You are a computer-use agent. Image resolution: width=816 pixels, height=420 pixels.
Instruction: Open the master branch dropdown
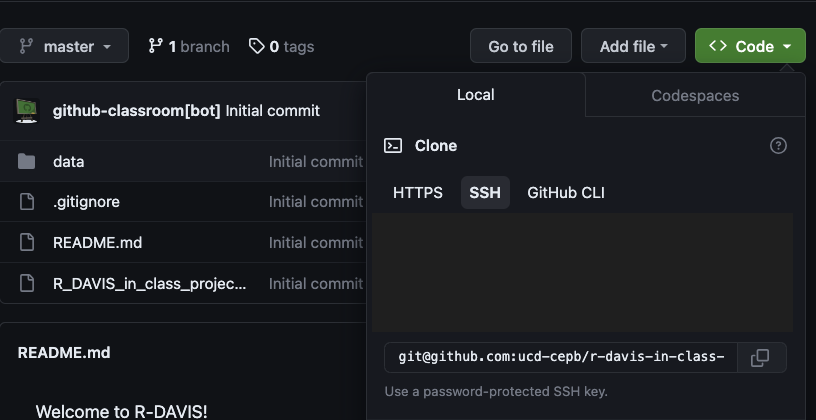[x=64, y=46]
